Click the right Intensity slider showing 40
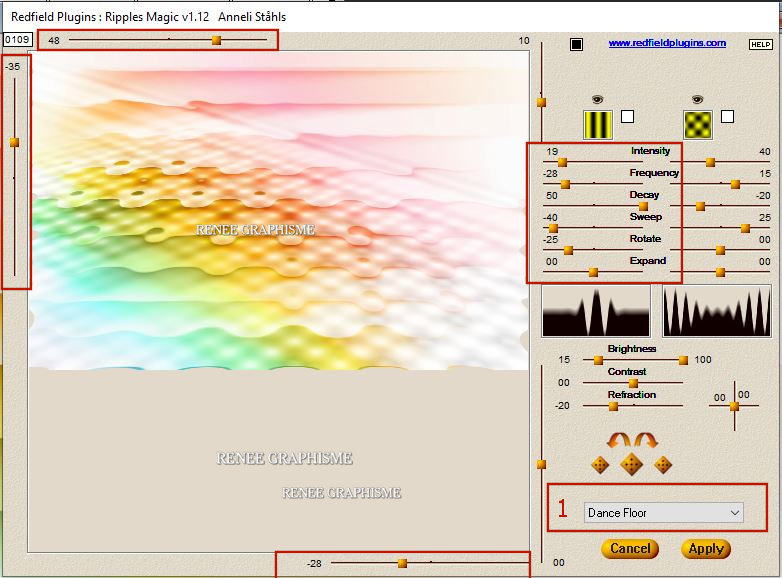782x578 pixels. tap(710, 162)
